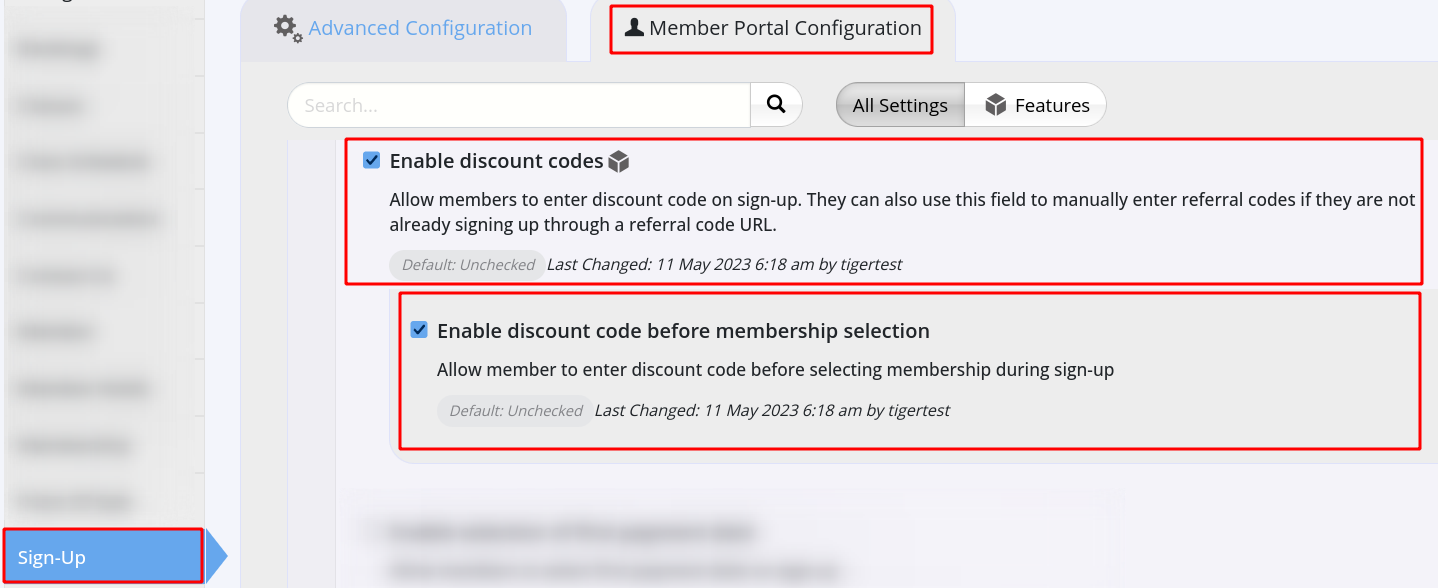The width and height of the screenshot is (1438, 588).
Task: Click Default: Unchecked badge under Enable discount codes
Action: click(468, 265)
